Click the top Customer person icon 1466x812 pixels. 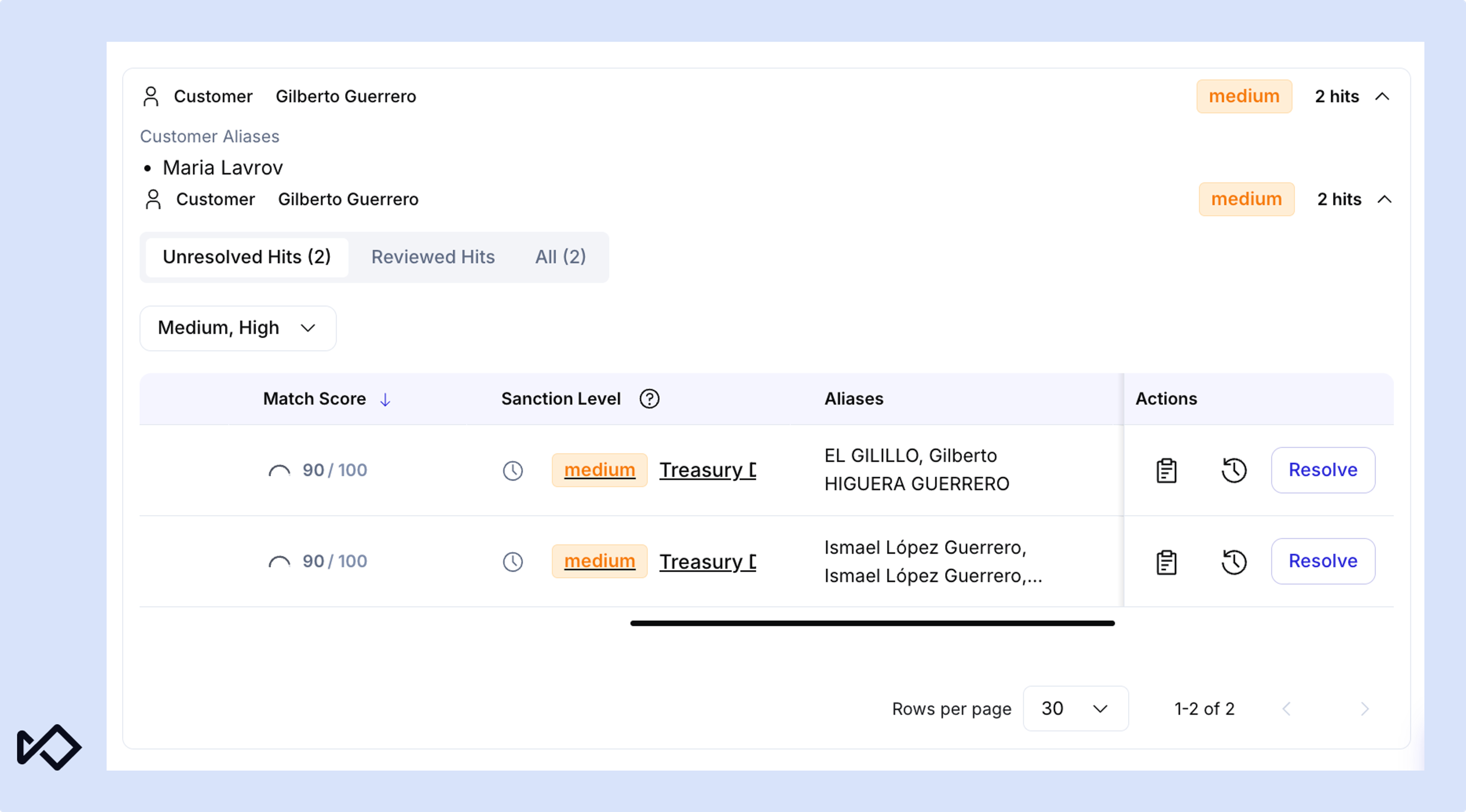(x=151, y=96)
